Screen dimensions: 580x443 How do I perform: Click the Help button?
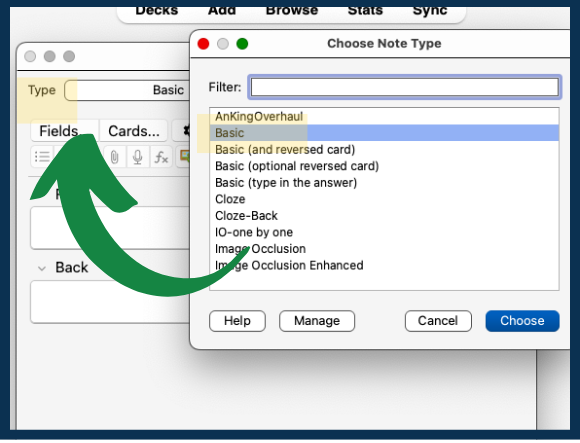coord(237,321)
